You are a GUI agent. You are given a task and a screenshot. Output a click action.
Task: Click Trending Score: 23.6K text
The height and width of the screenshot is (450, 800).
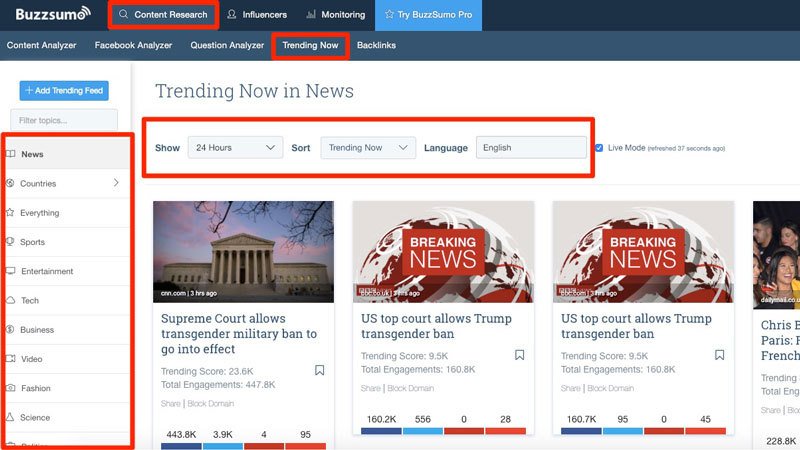[207, 371]
